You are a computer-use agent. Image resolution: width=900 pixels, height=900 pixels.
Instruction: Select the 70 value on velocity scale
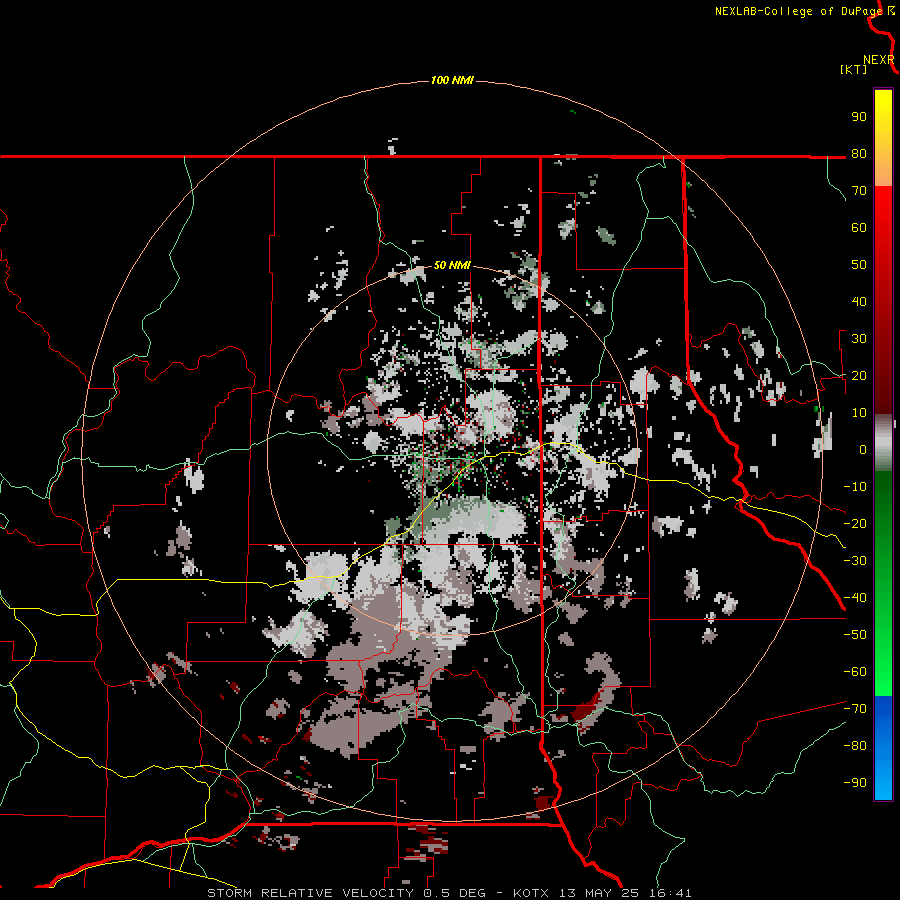(x=859, y=191)
